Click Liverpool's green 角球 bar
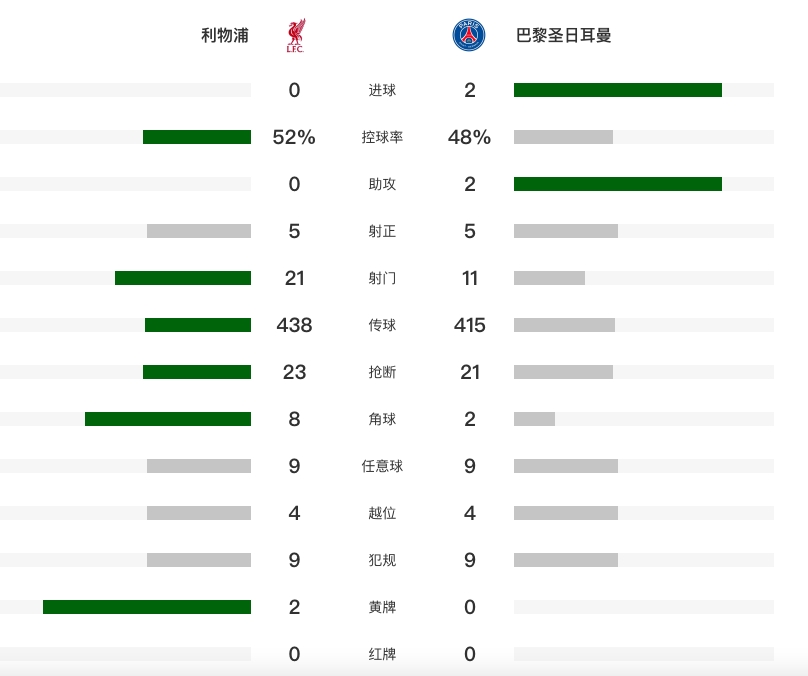This screenshot has height=676, width=808. [168, 419]
